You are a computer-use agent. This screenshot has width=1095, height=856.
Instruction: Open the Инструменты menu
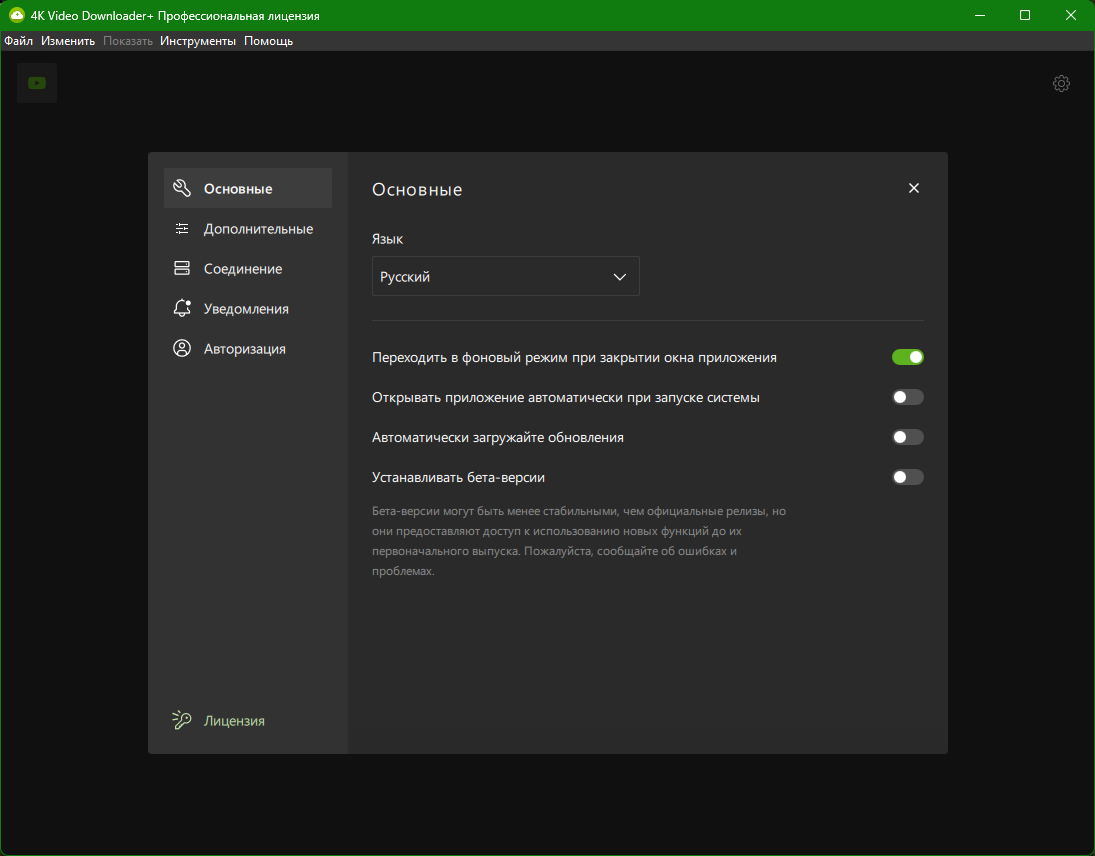[198, 41]
